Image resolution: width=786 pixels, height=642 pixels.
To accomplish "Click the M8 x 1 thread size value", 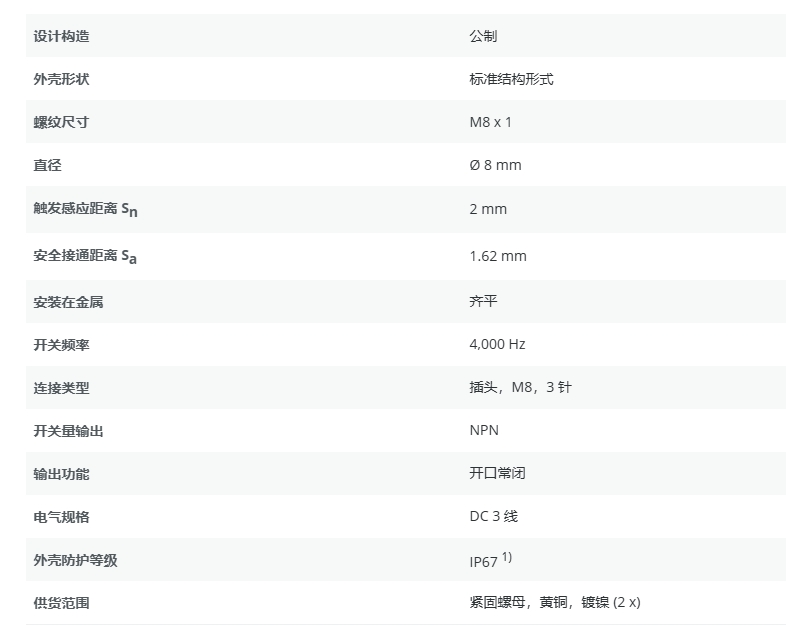I will pyautogui.click(x=490, y=122).
